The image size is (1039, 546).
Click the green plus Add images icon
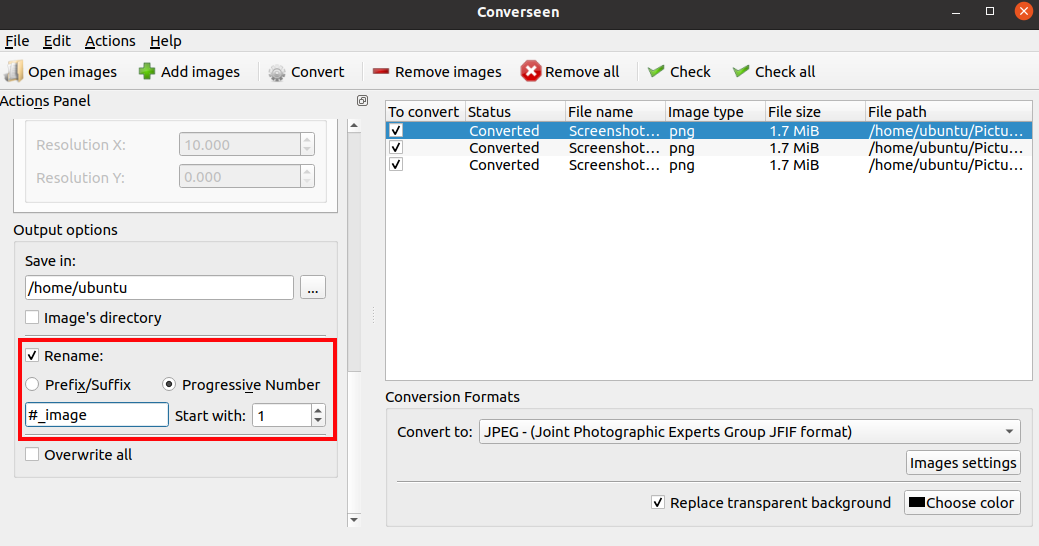[x=146, y=72]
